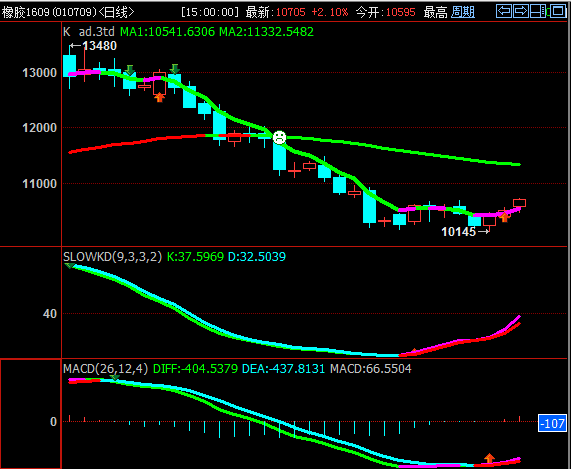Click the orange buy arrow near latest candles

(504, 217)
